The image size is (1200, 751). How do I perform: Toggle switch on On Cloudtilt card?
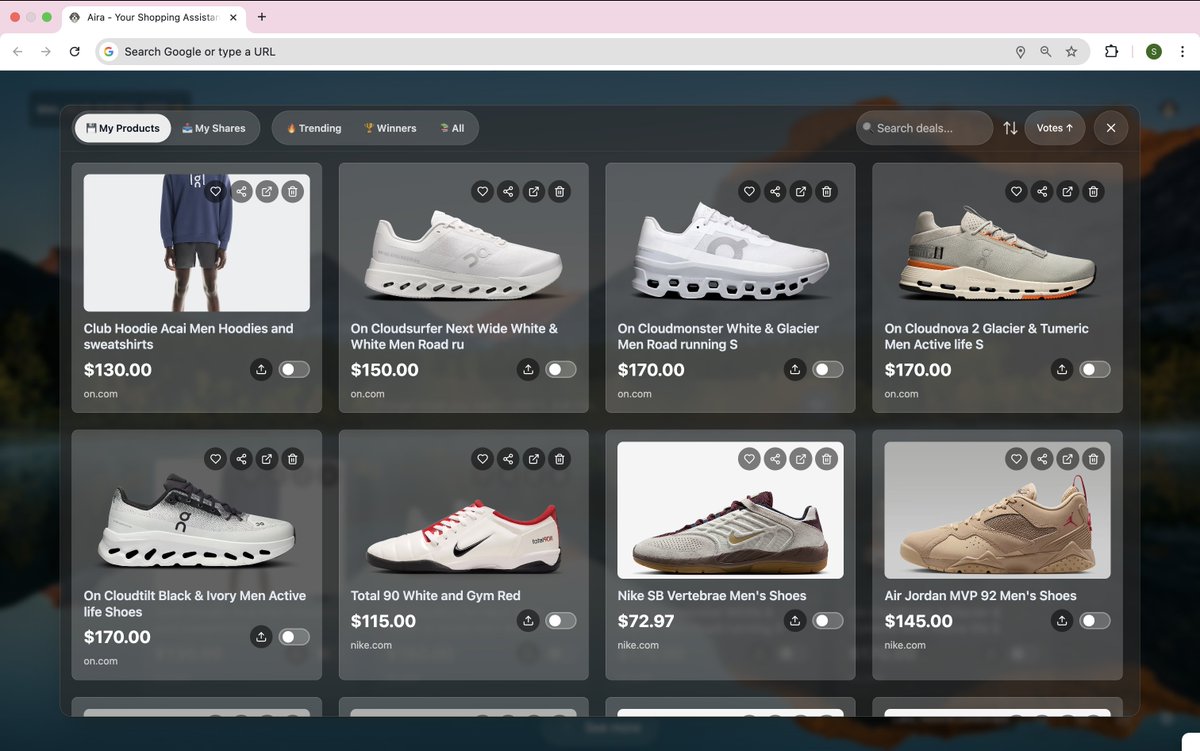[x=294, y=636]
